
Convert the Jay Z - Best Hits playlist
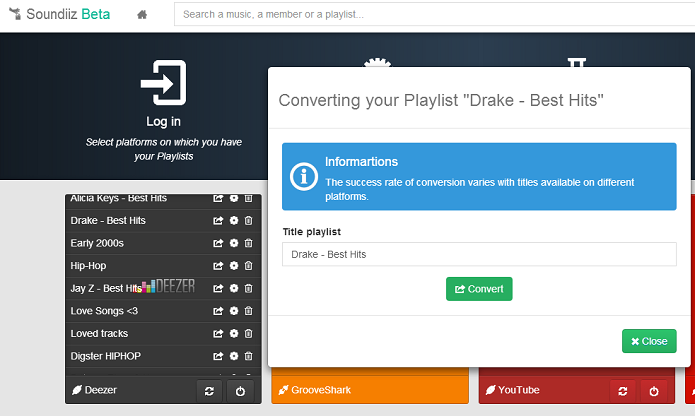[x=218, y=288]
